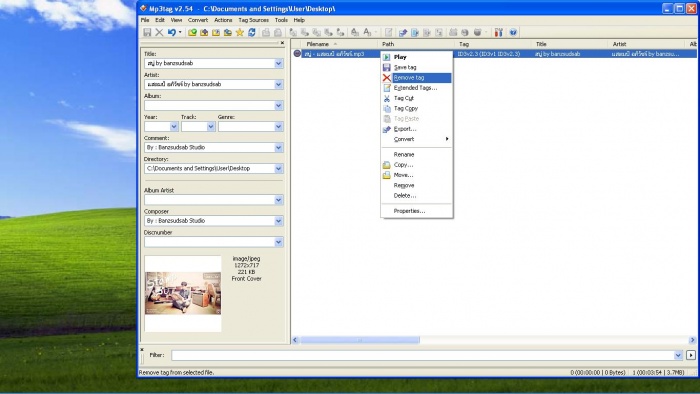Select Remove tag in the context menu
The height and width of the screenshot is (394, 700).
417,78
